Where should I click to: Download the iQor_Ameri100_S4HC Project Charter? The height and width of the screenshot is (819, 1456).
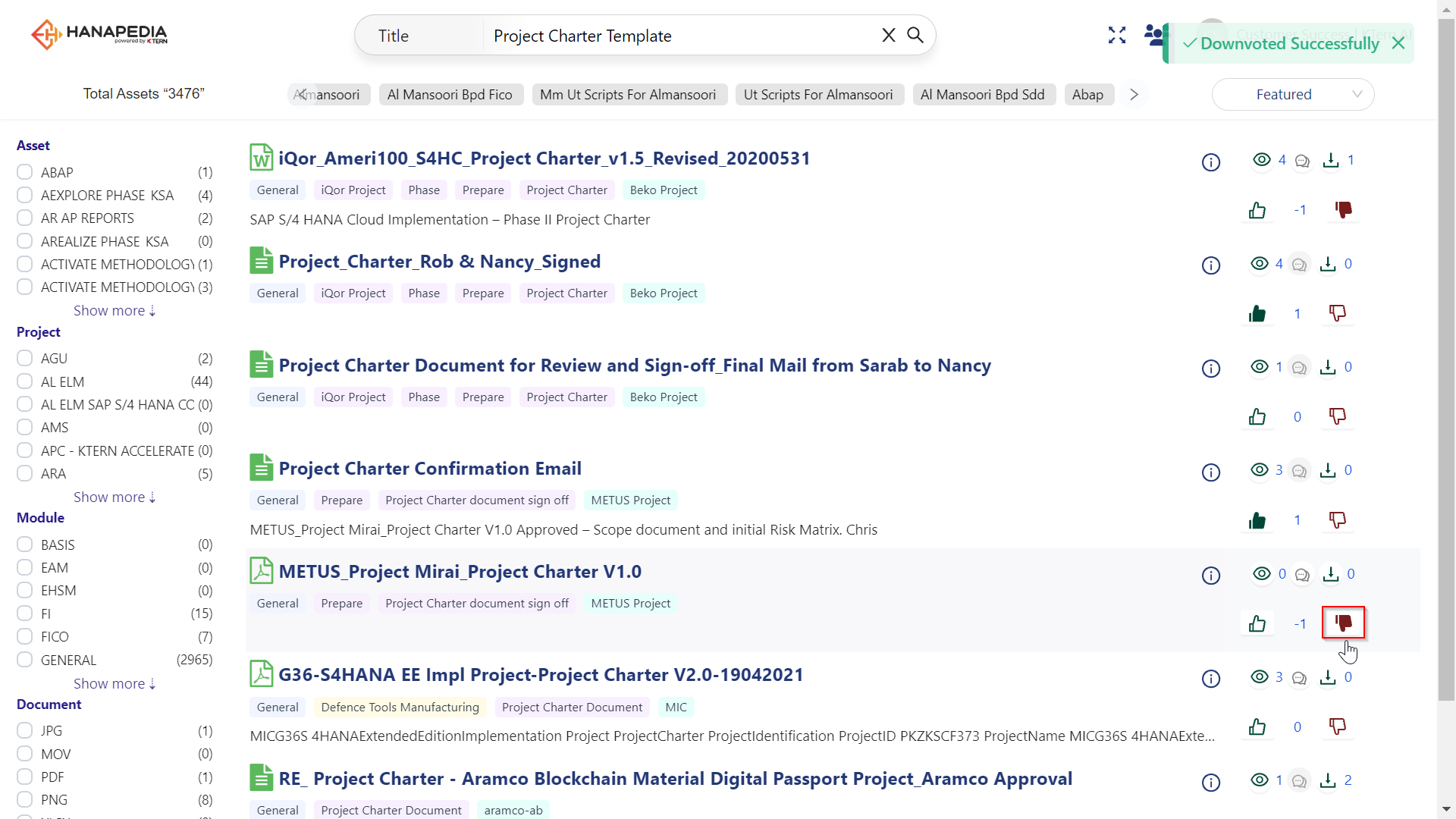pyautogui.click(x=1331, y=160)
